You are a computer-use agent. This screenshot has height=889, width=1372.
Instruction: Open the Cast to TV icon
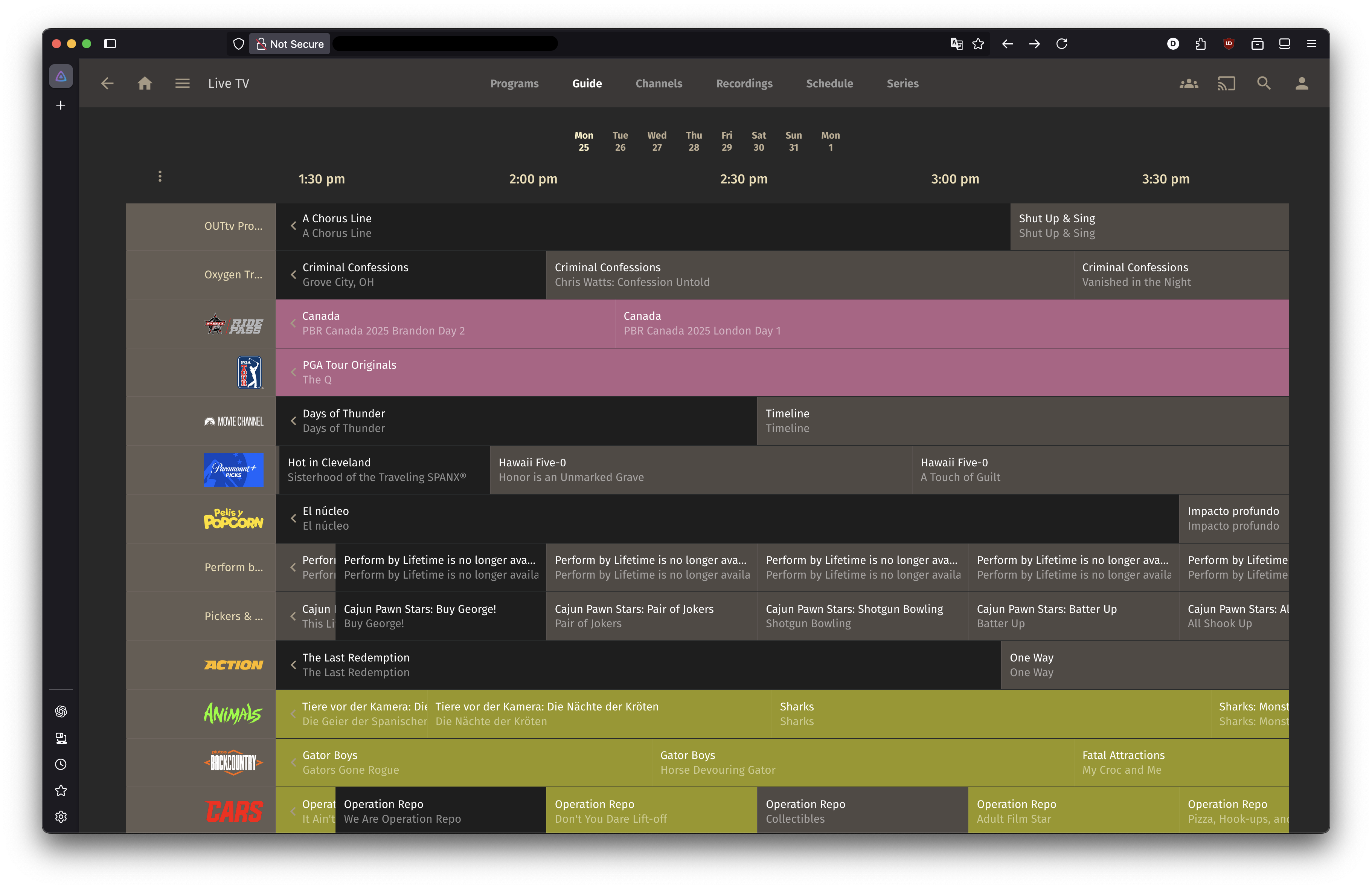pyautogui.click(x=1227, y=83)
